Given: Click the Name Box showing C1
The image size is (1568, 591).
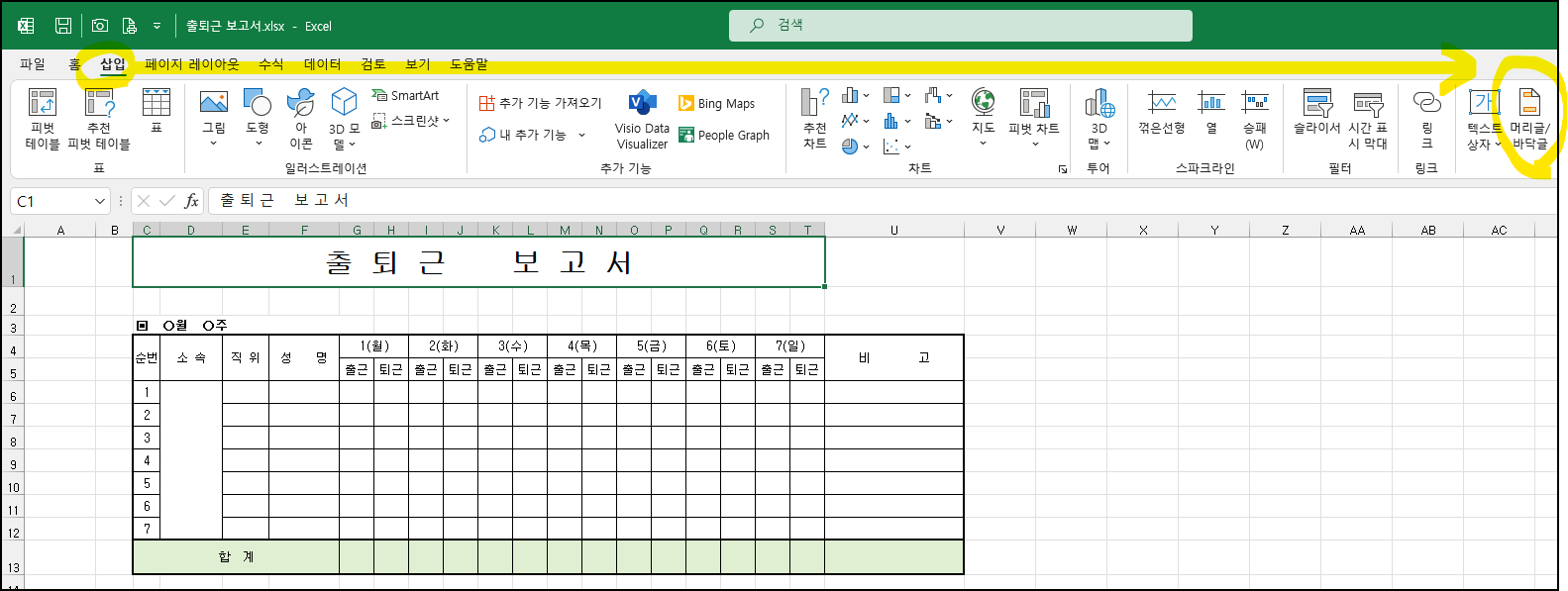Looking at the screenshot, I should coord(52,201).
